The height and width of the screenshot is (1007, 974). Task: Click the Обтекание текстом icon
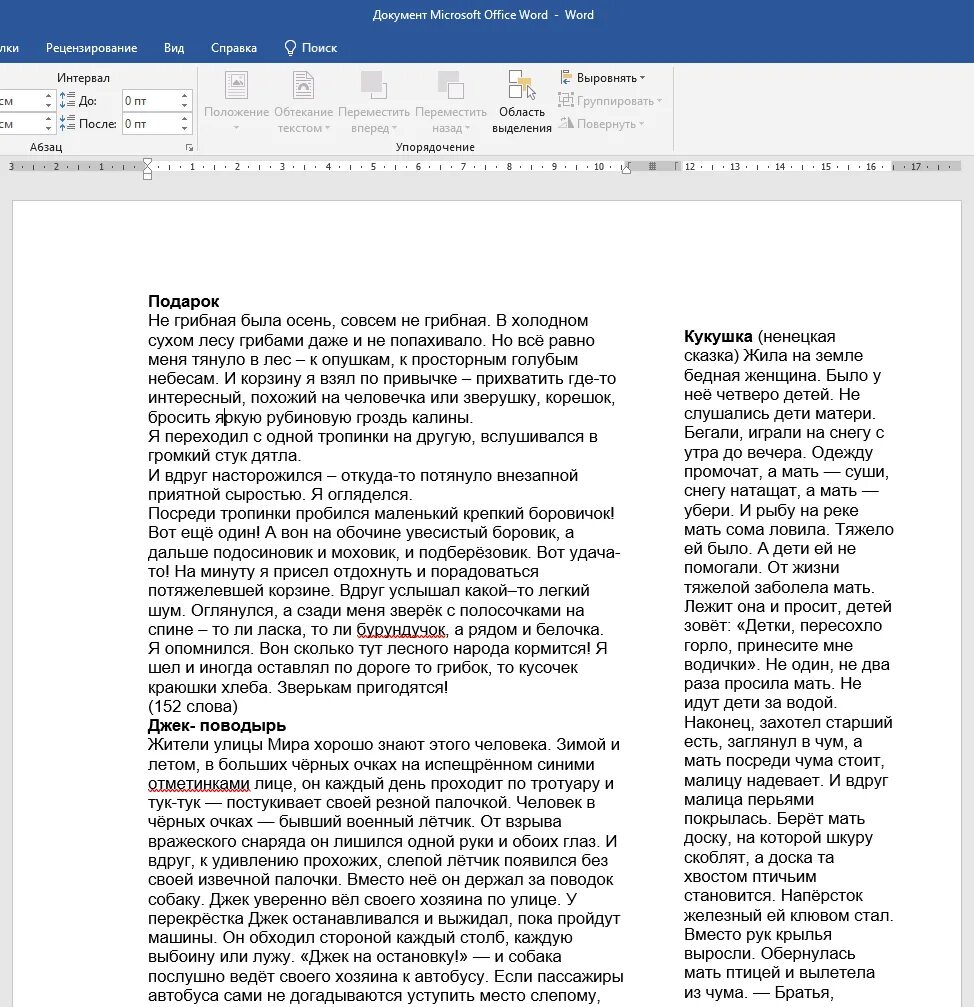coord(303,85)
